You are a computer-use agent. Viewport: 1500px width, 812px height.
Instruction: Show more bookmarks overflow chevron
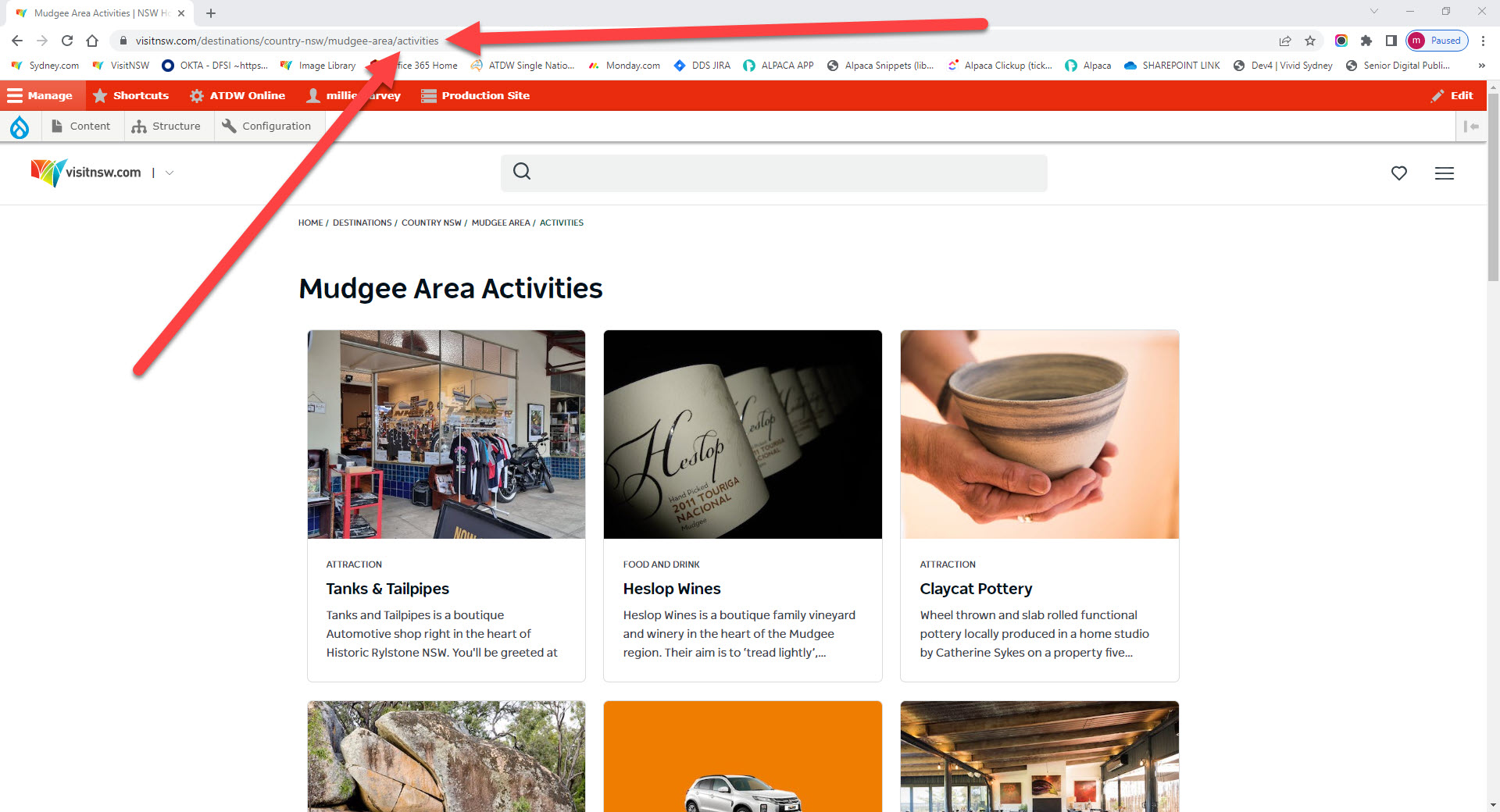[x=1482, y=66]
